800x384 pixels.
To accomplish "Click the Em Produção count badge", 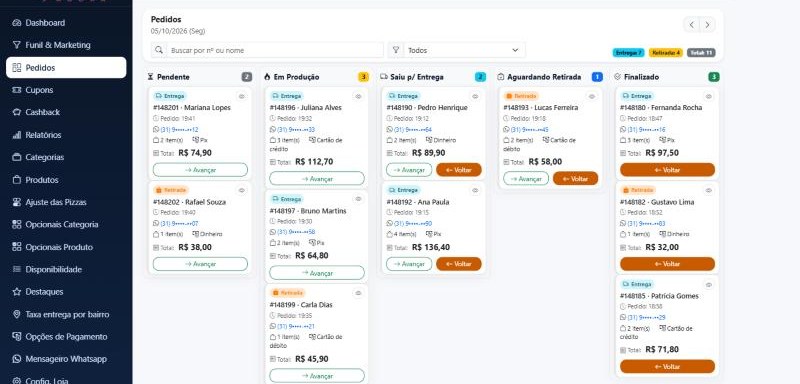I will tap(363, 77).
